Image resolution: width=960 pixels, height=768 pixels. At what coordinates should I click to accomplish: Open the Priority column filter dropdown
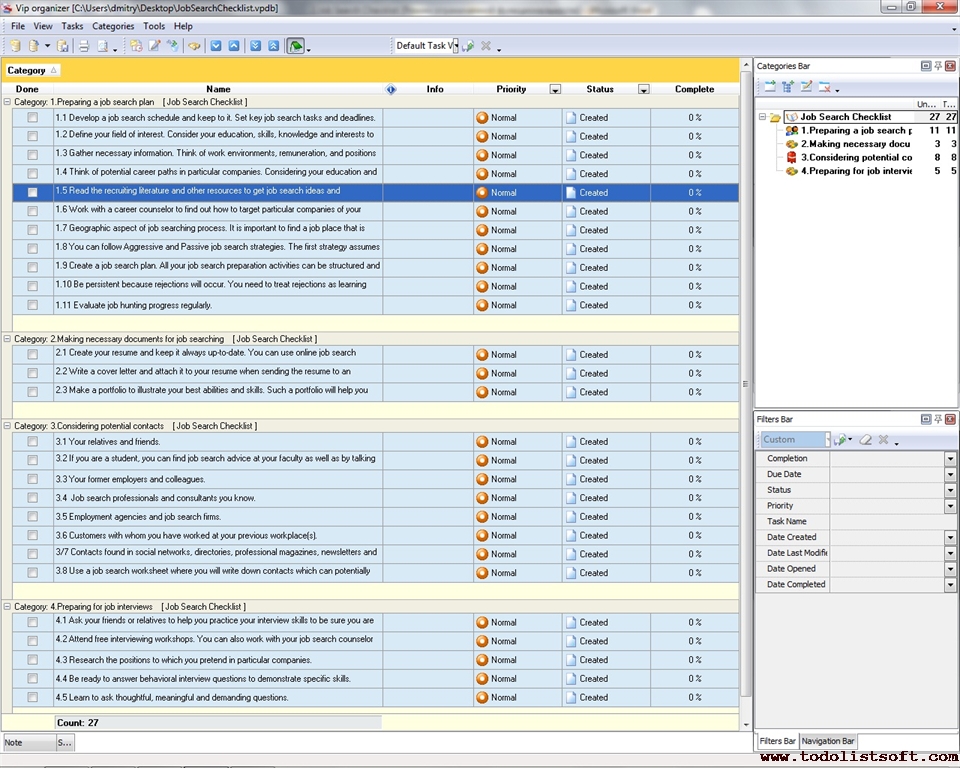click(x=555, y=89)
